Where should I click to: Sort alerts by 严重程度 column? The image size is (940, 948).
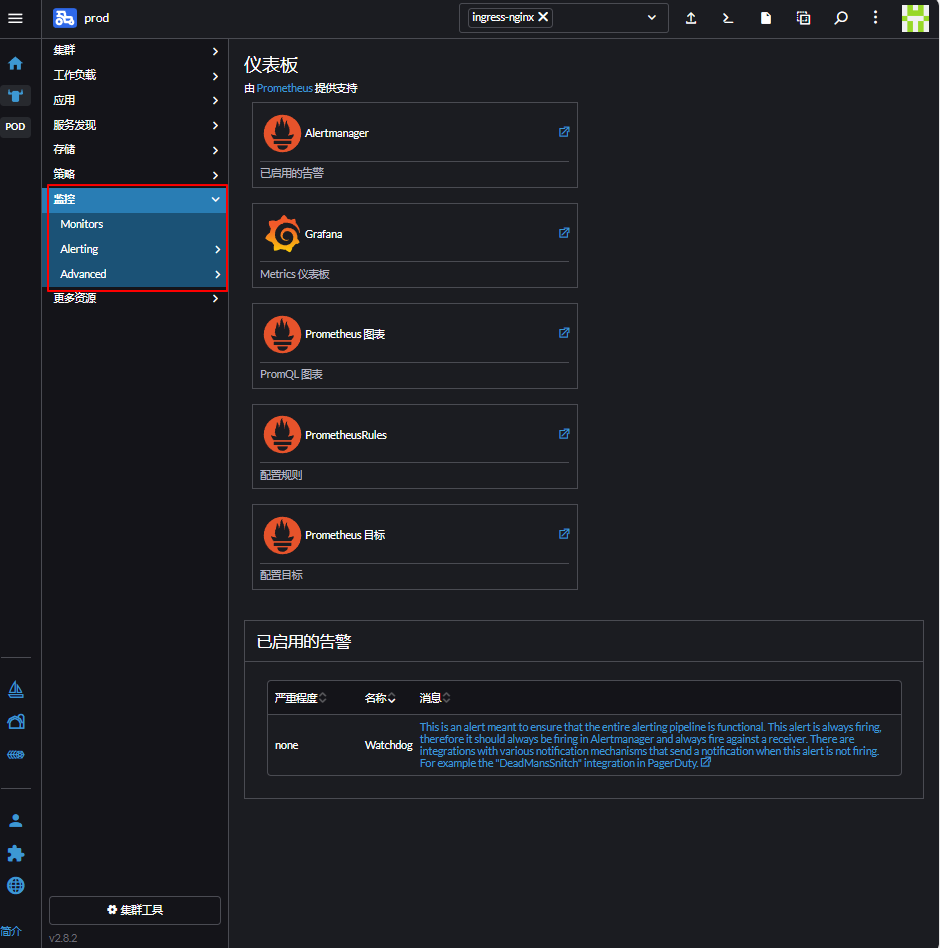coord(300,698)
